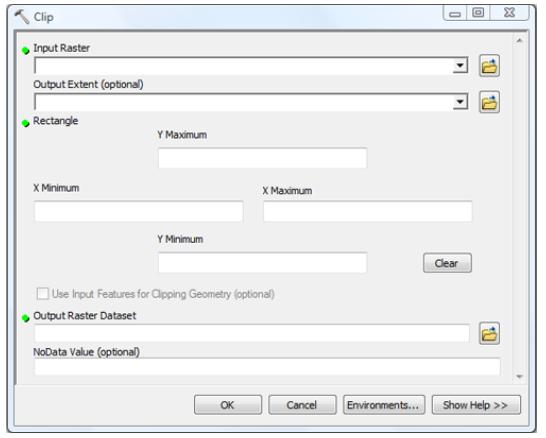
Task: Close the Clip window
Action: click(509, 13)
